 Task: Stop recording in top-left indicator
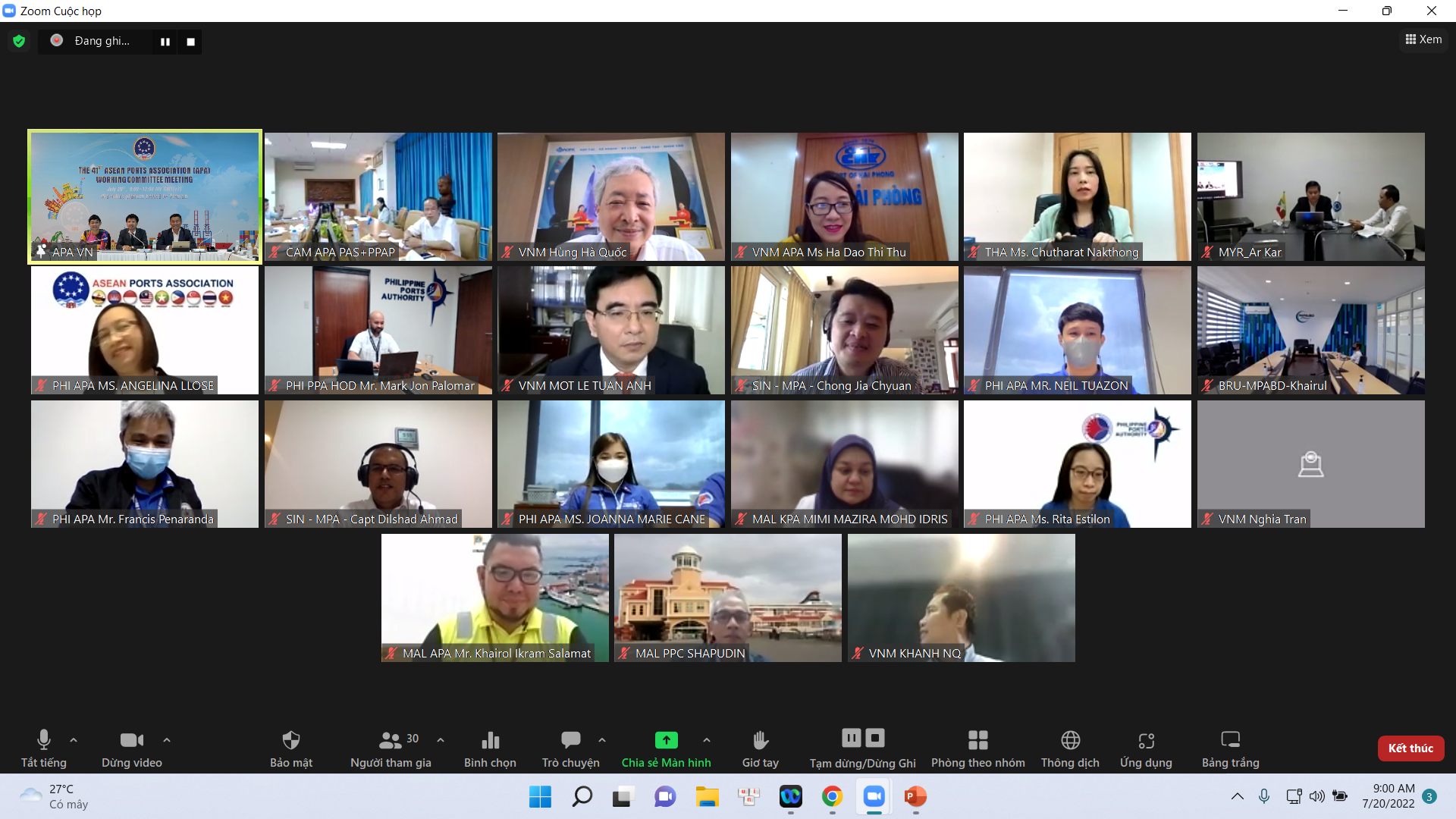click(x=190, y=42)
